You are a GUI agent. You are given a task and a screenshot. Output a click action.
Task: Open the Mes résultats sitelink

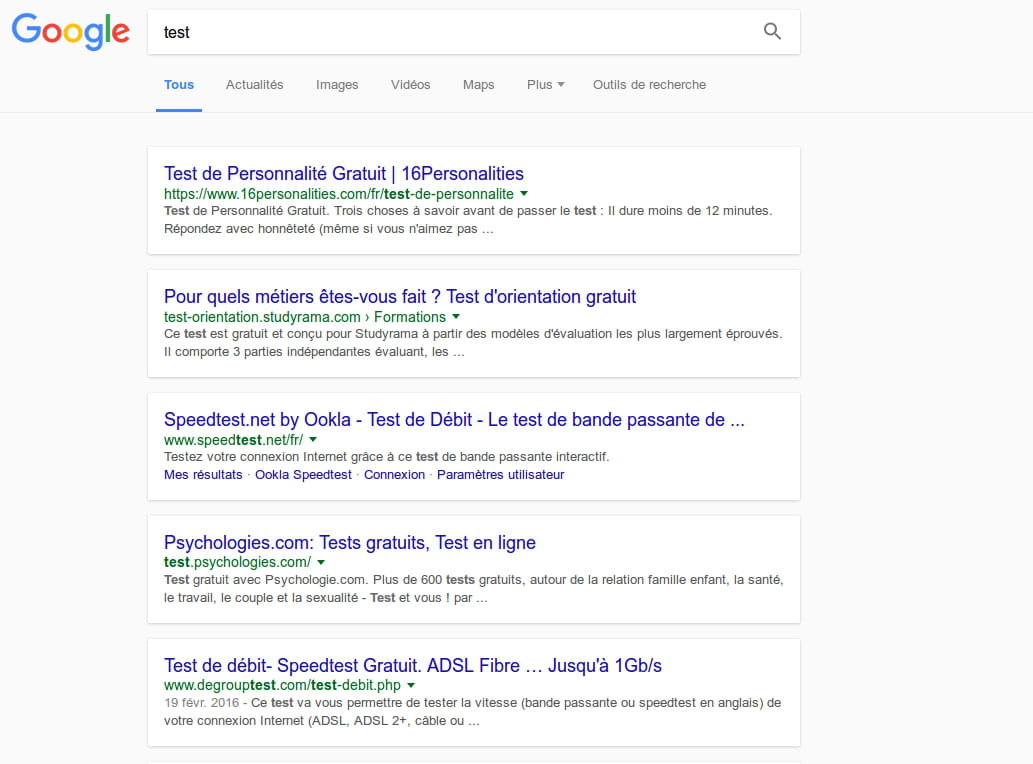(x=203, y=475)
